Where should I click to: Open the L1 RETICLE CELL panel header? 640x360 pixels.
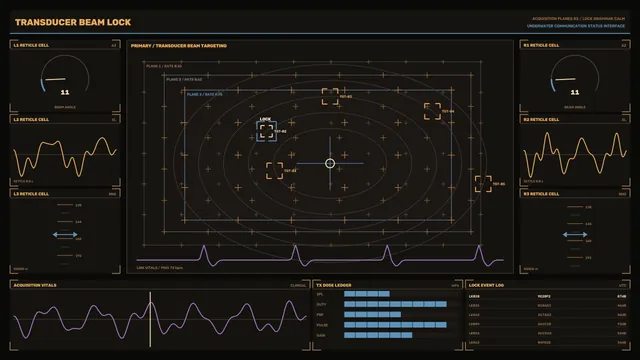click(65, 45)
